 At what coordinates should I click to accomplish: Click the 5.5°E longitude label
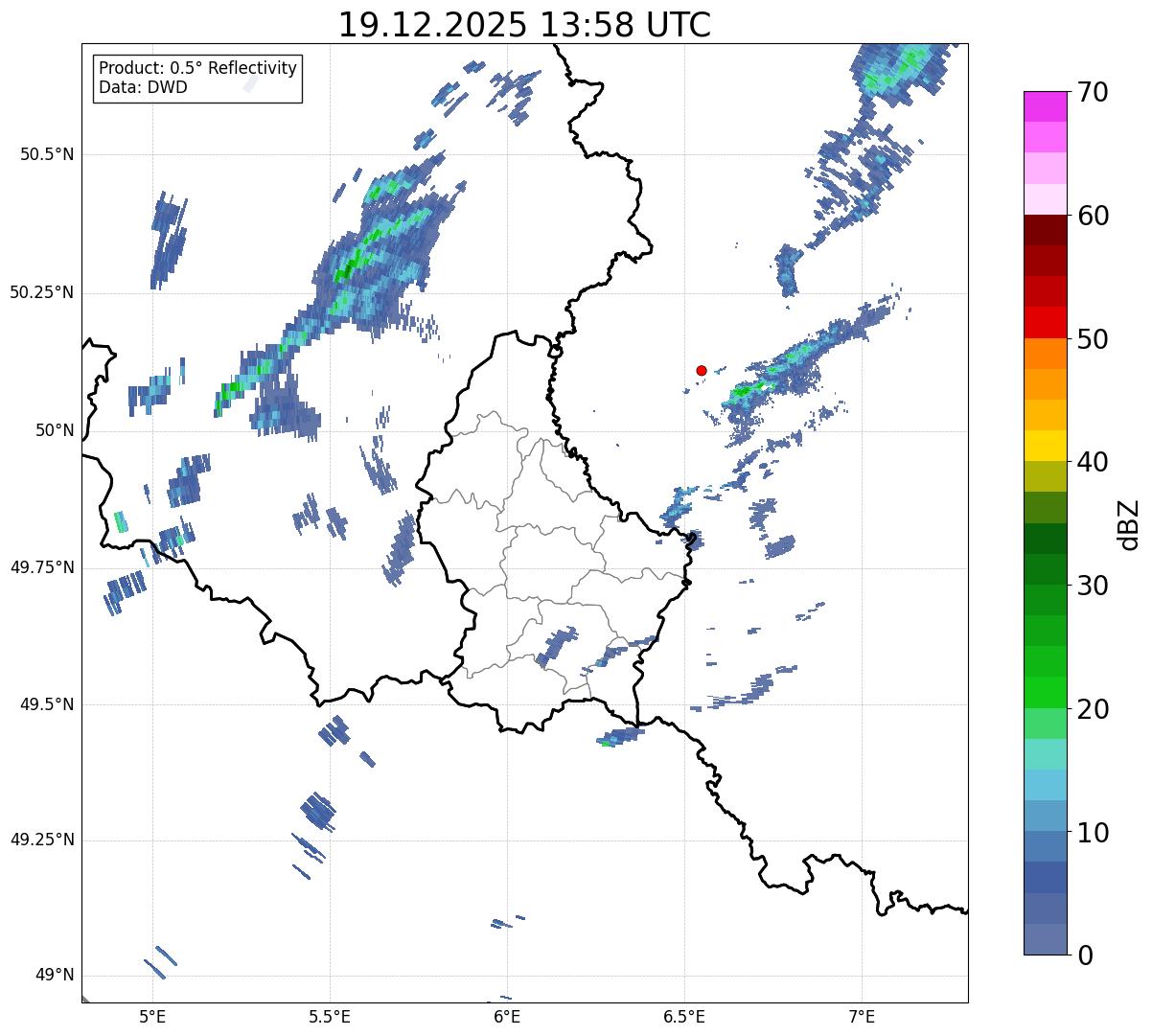tap(330, 1016)
